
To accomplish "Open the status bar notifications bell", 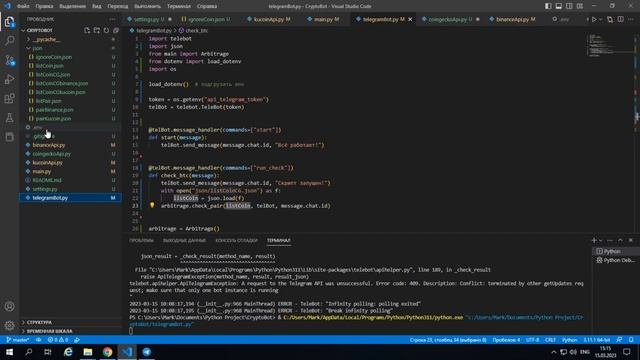I will 631,340.
